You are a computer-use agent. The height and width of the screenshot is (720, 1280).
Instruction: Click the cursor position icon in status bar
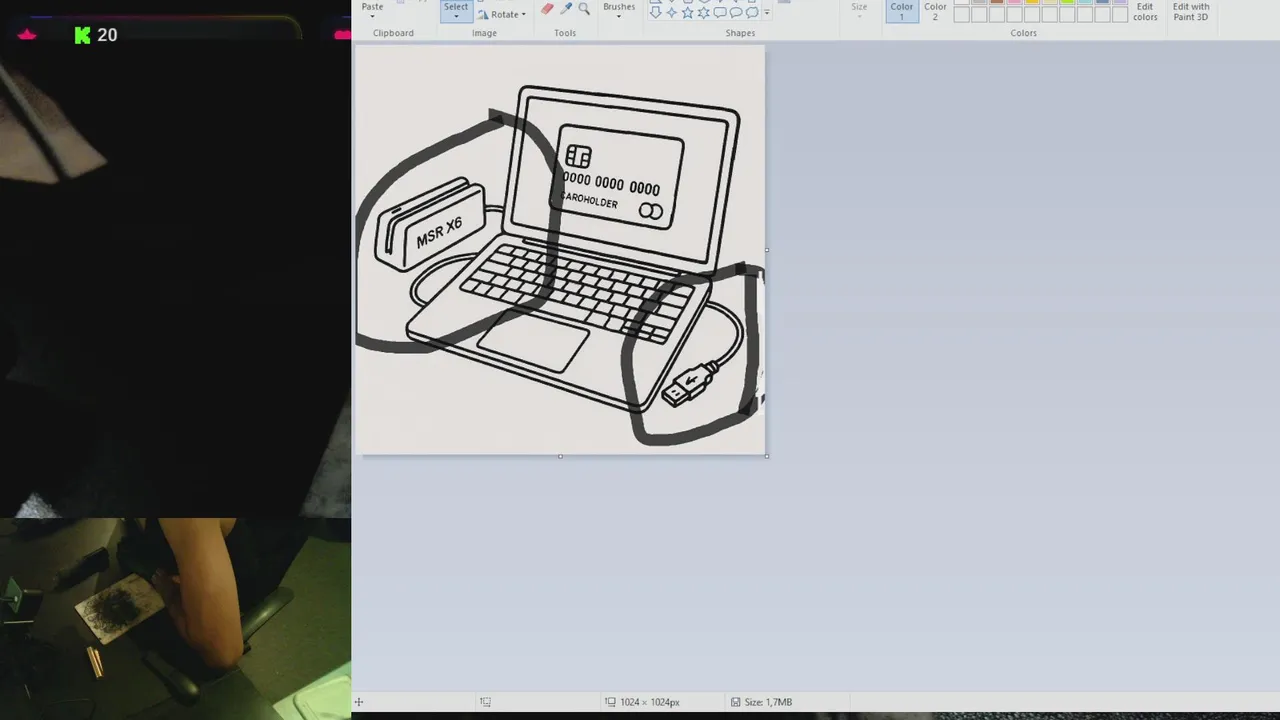[x=359, y=702]
